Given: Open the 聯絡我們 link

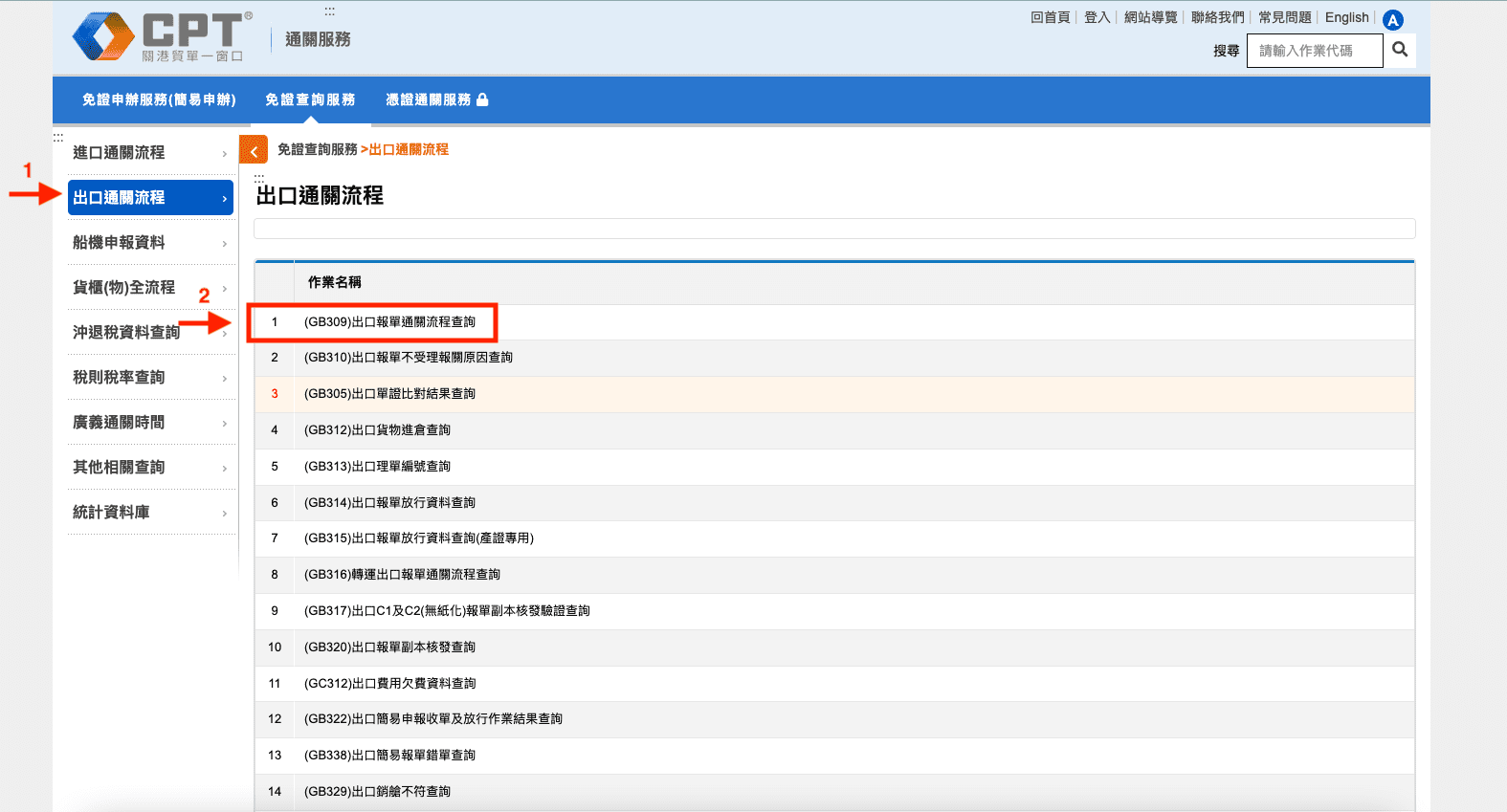Looking at the screenshot, I should (x=1217, y=17).
